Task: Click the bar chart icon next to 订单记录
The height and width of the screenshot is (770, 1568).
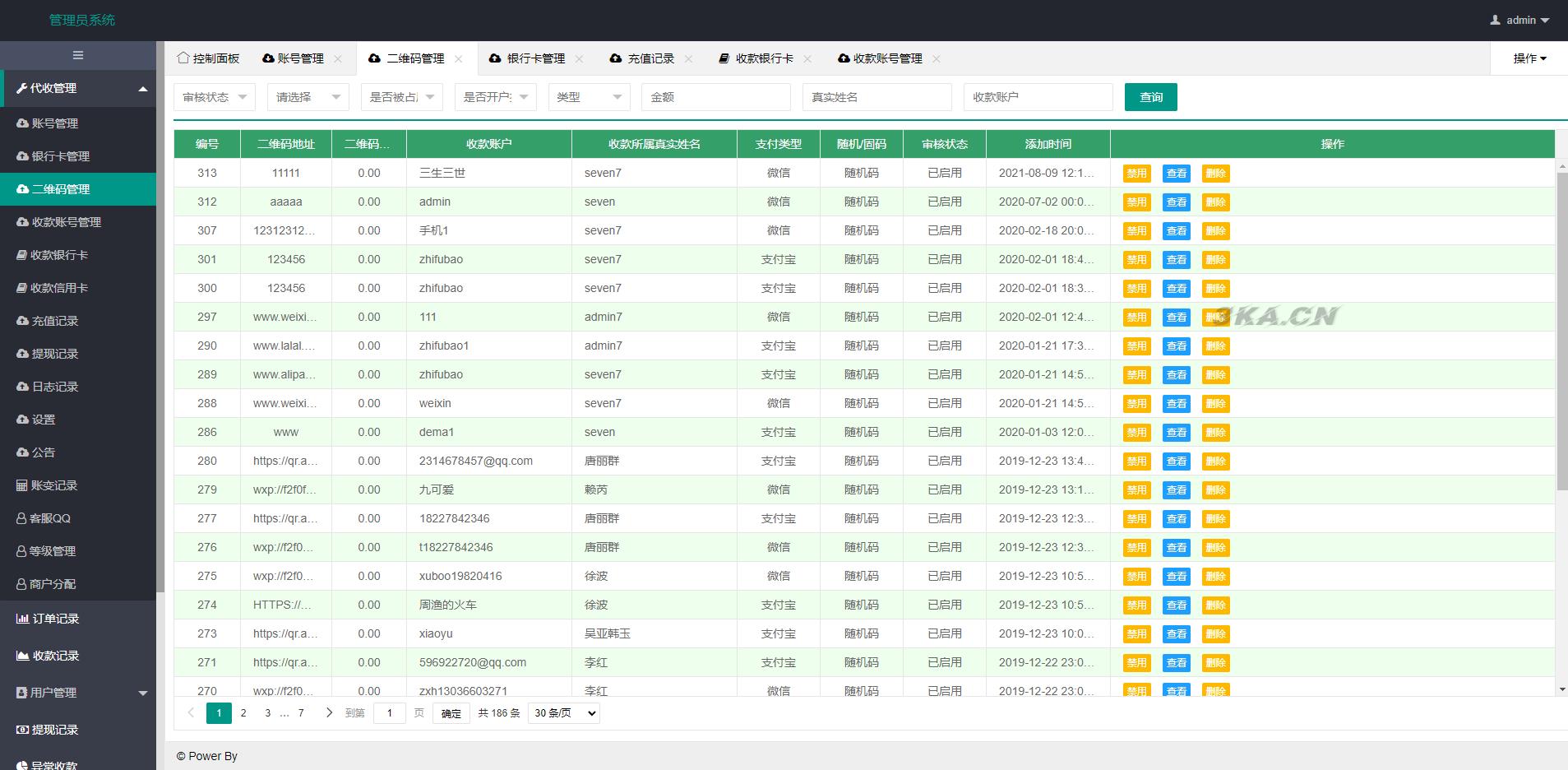Action: click(23, 619)
